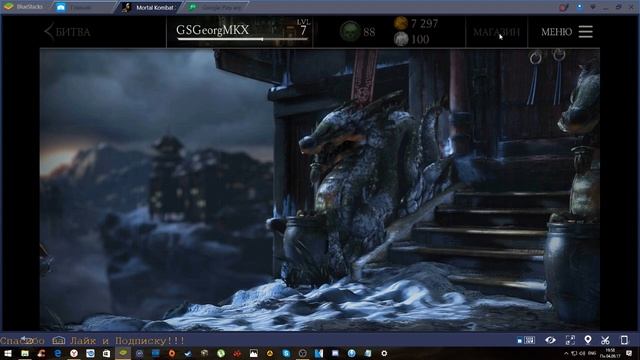Click the 100 alliance points value

(420, 40)
